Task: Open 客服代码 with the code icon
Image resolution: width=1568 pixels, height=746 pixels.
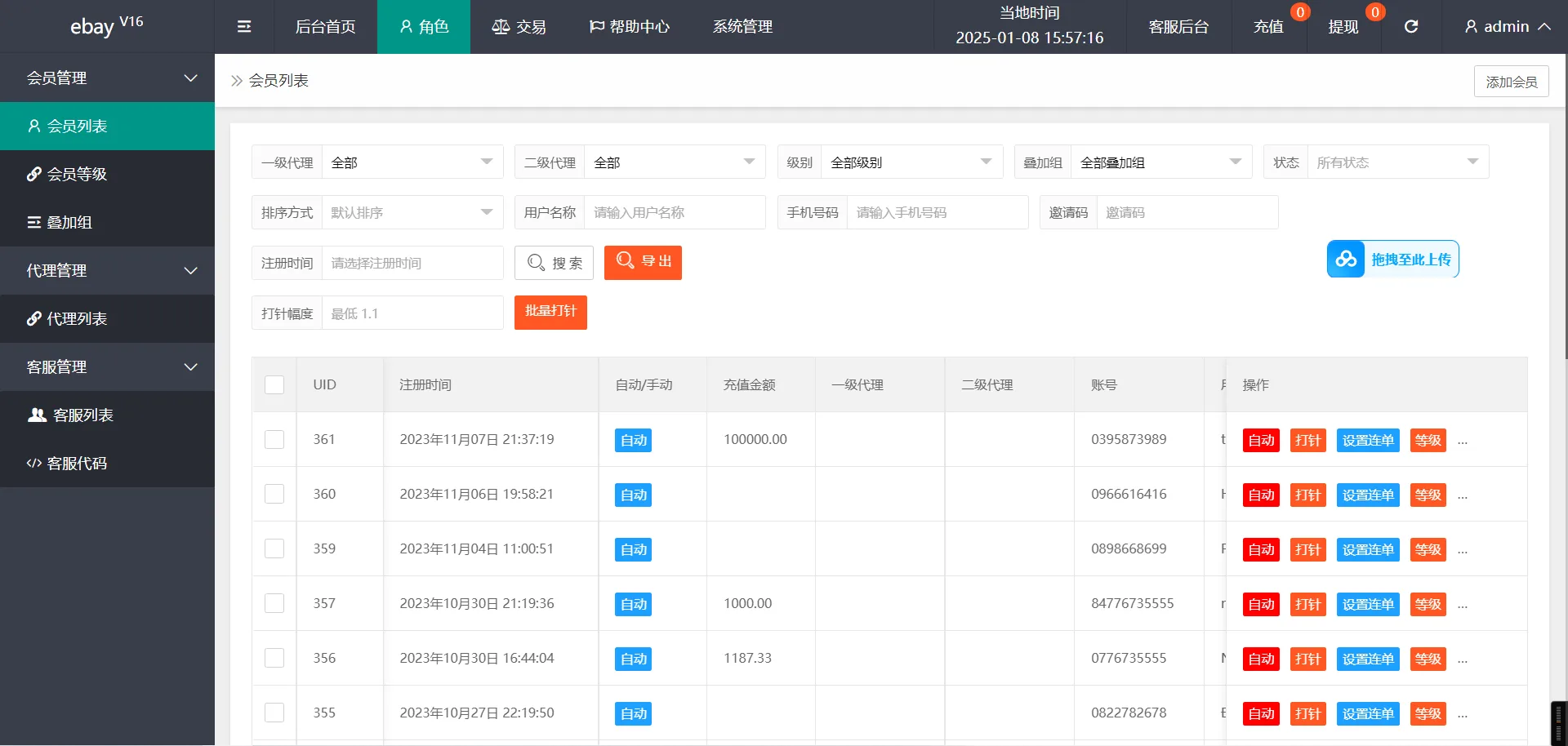Action: pos(33,463)
